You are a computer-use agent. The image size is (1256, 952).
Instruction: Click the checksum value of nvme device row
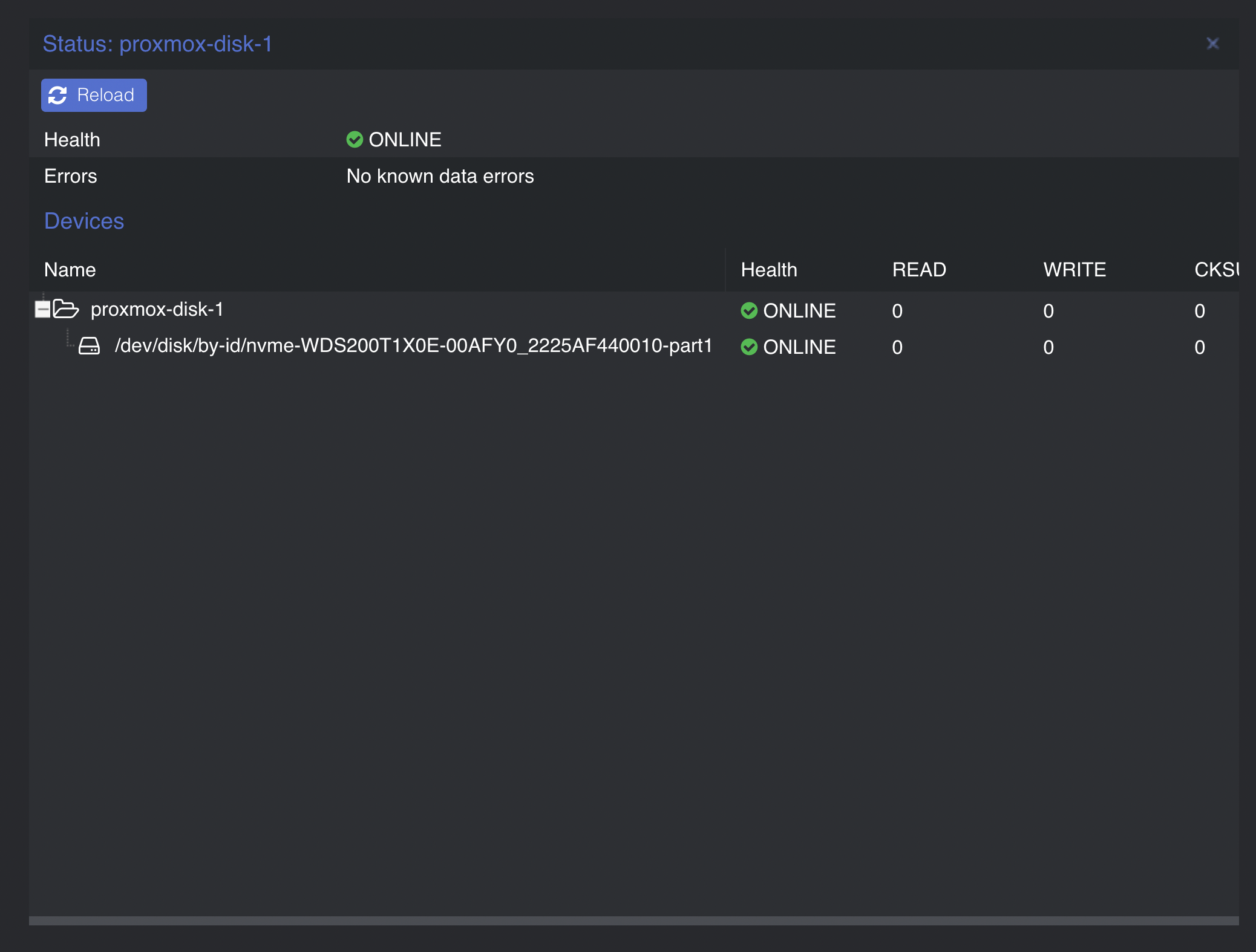tap(1200, 347)
